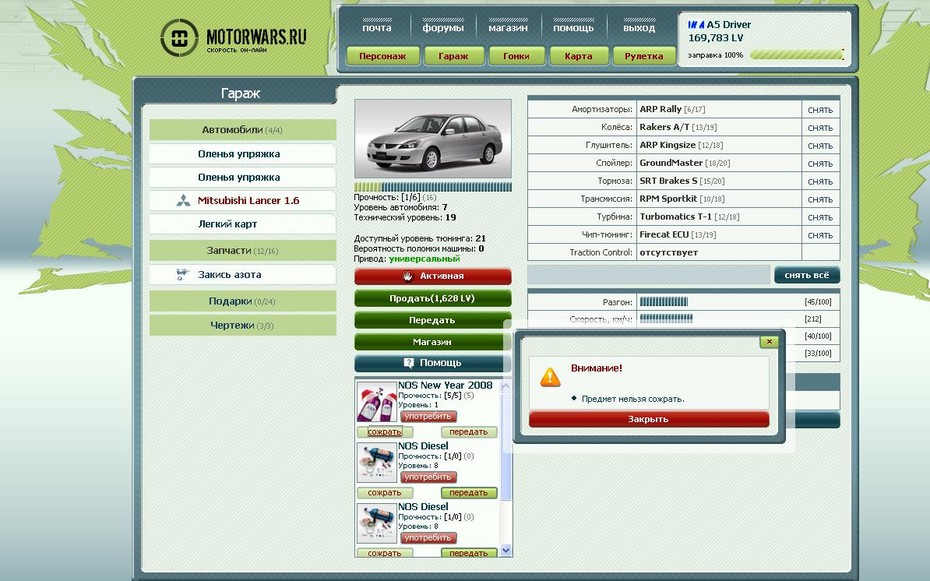930x581 pixels.
Task: Click снять for Турбина
Action: (820, 217)
